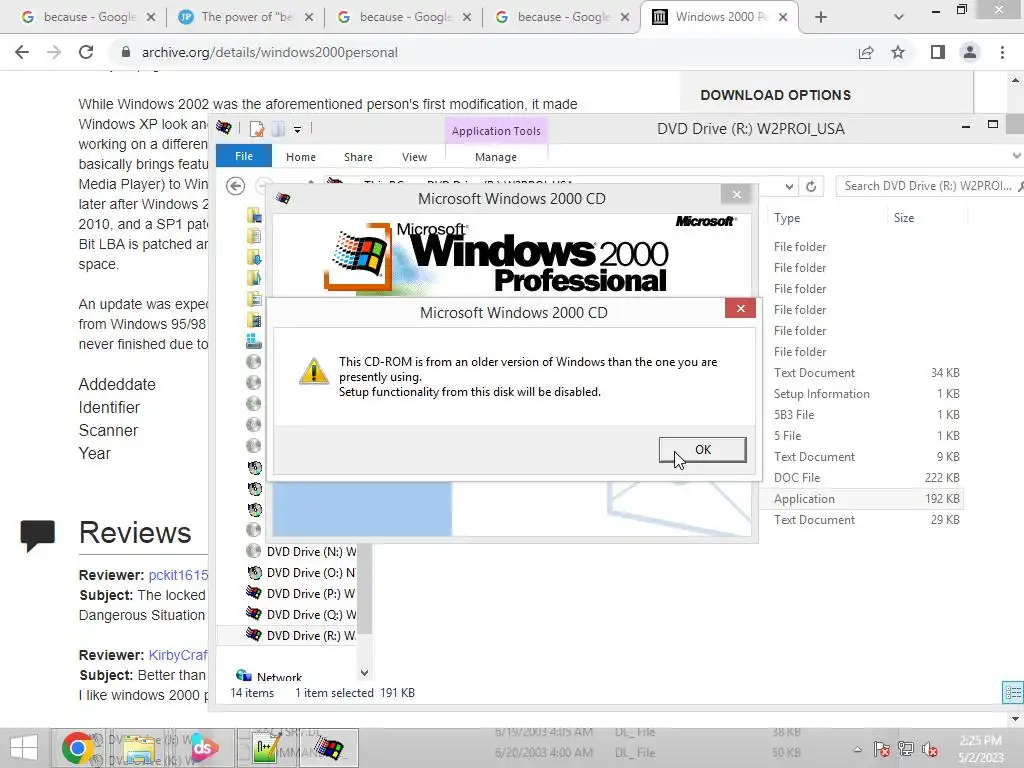
Task: Open reviewer pckit1615 profile link
Action: pos(178,575)
